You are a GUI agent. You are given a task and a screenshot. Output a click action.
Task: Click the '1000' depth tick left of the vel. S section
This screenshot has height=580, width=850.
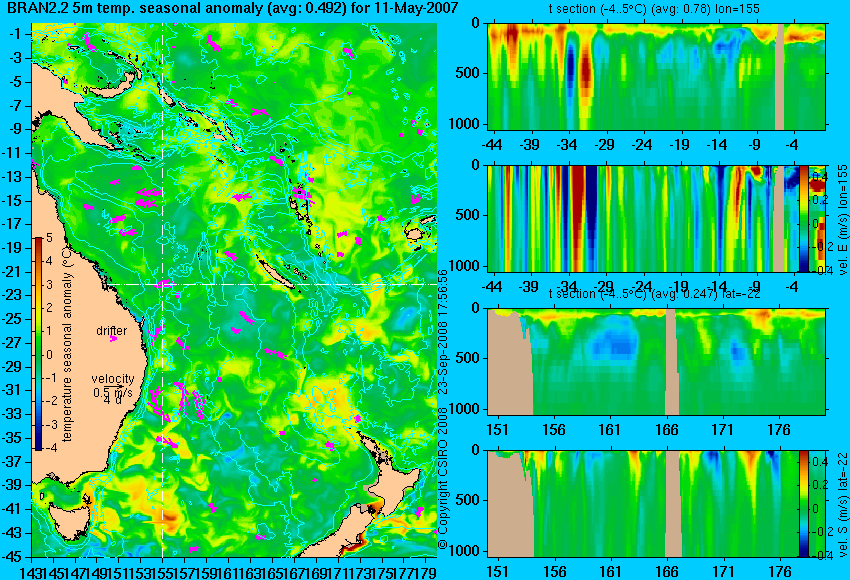(x=464, y=551)
